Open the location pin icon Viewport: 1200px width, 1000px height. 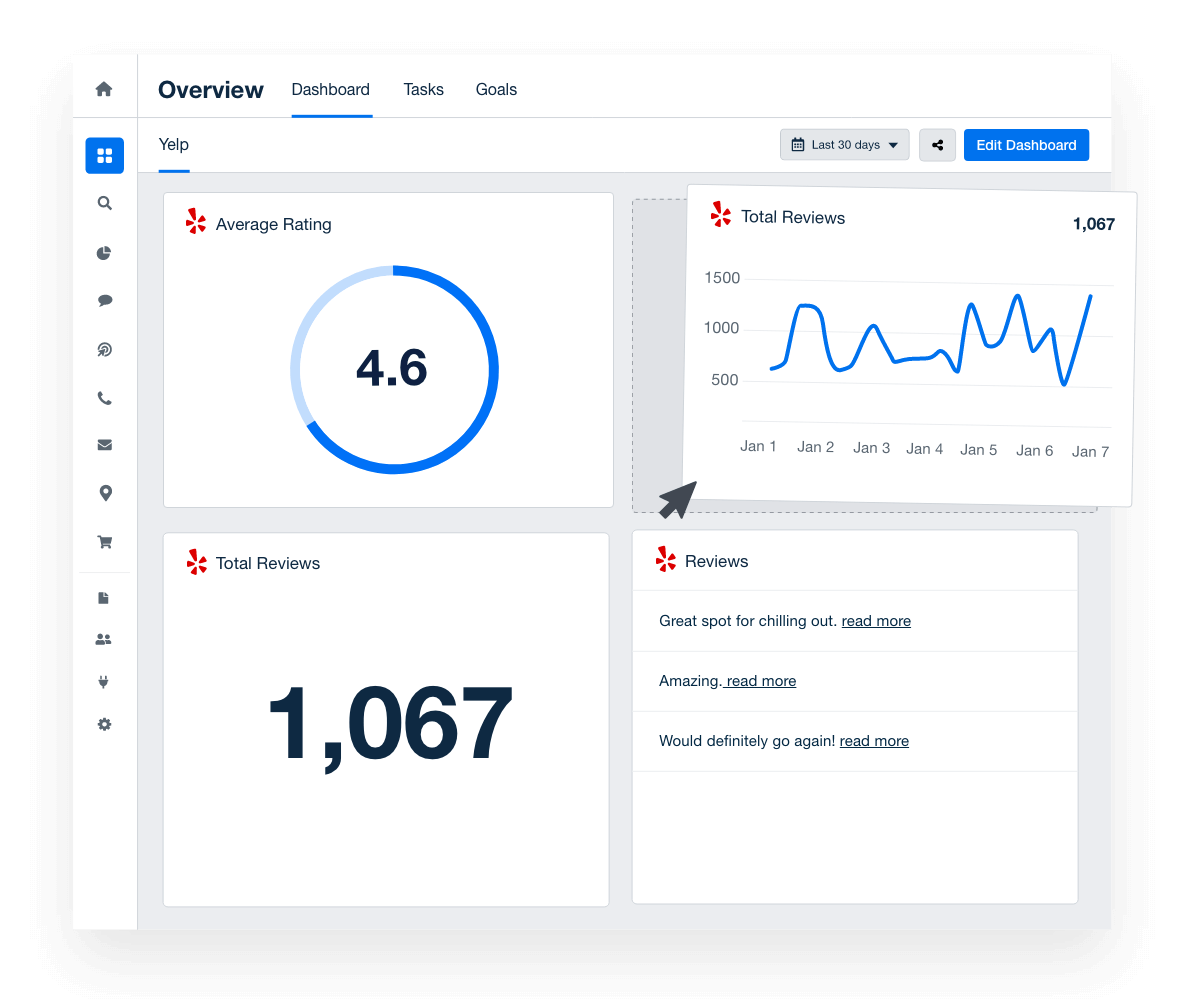pyautogui.click(x=104, y=493)
